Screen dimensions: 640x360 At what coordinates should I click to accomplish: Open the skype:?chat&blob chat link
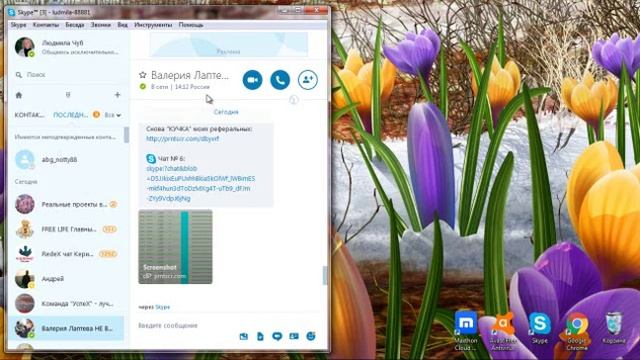tap(200, 183)
